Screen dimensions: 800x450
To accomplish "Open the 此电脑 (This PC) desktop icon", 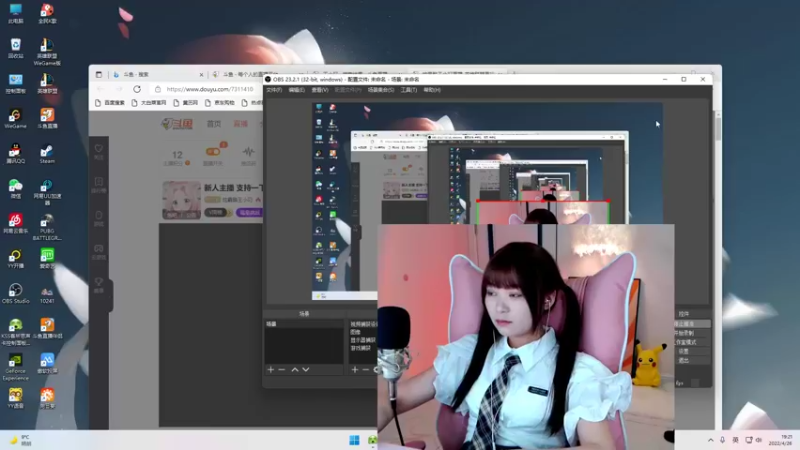I will pos(15,13).
